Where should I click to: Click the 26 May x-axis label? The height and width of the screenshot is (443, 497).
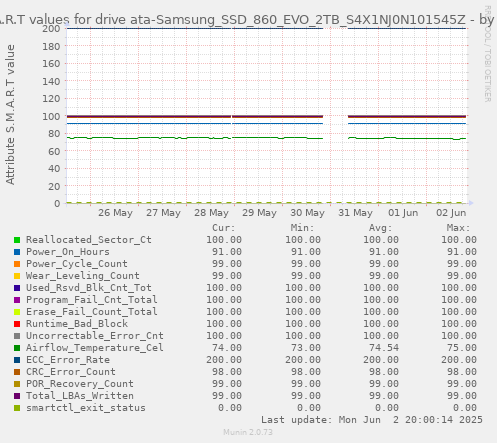click(x=115, y=213)
